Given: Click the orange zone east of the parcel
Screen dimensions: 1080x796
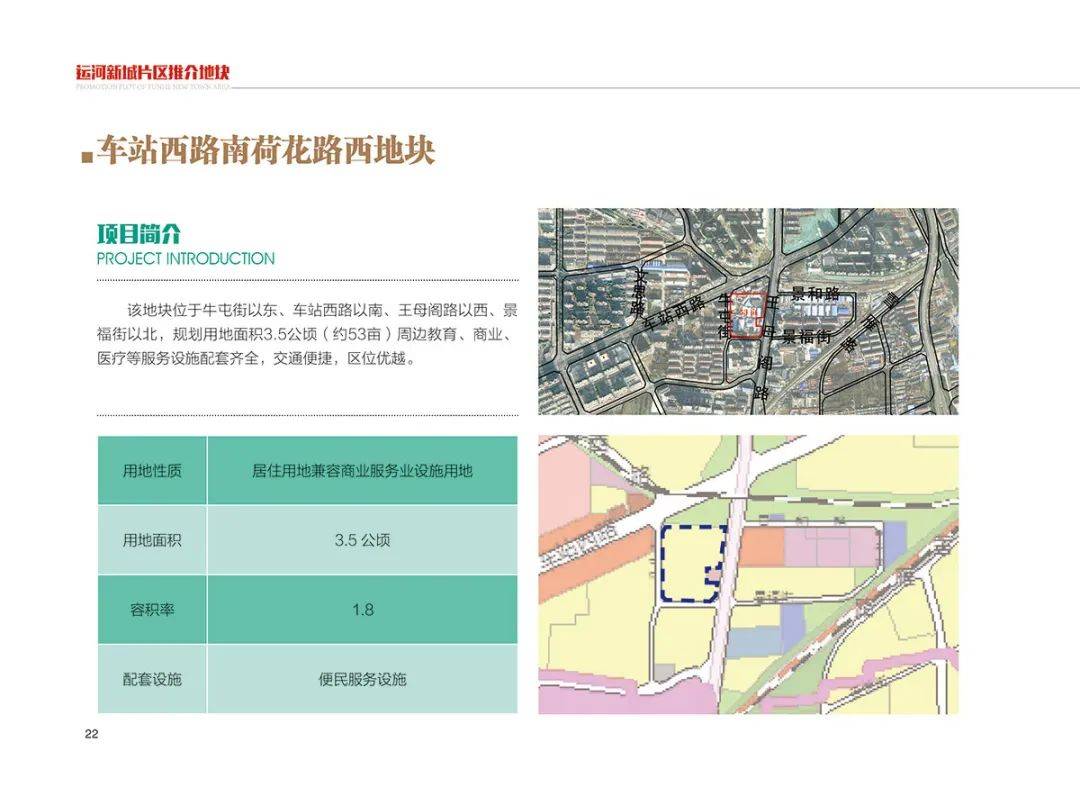Looking at the screenshot, I should pyautogui.click(x=762, y=547).
